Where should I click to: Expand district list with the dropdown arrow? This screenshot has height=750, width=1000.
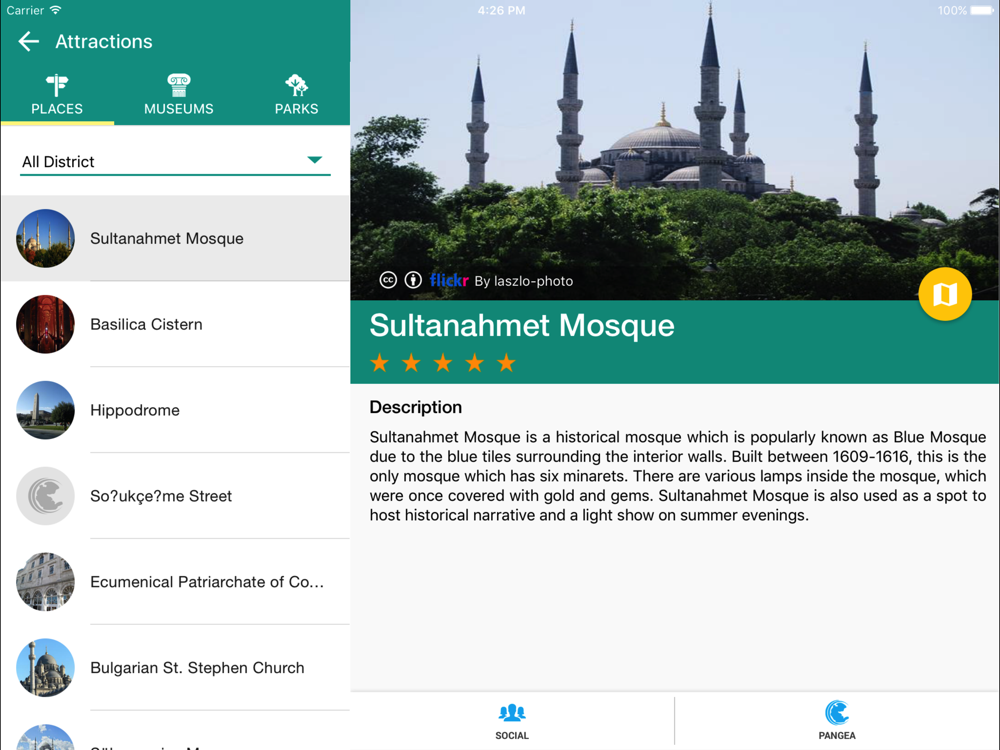point(314,159)
